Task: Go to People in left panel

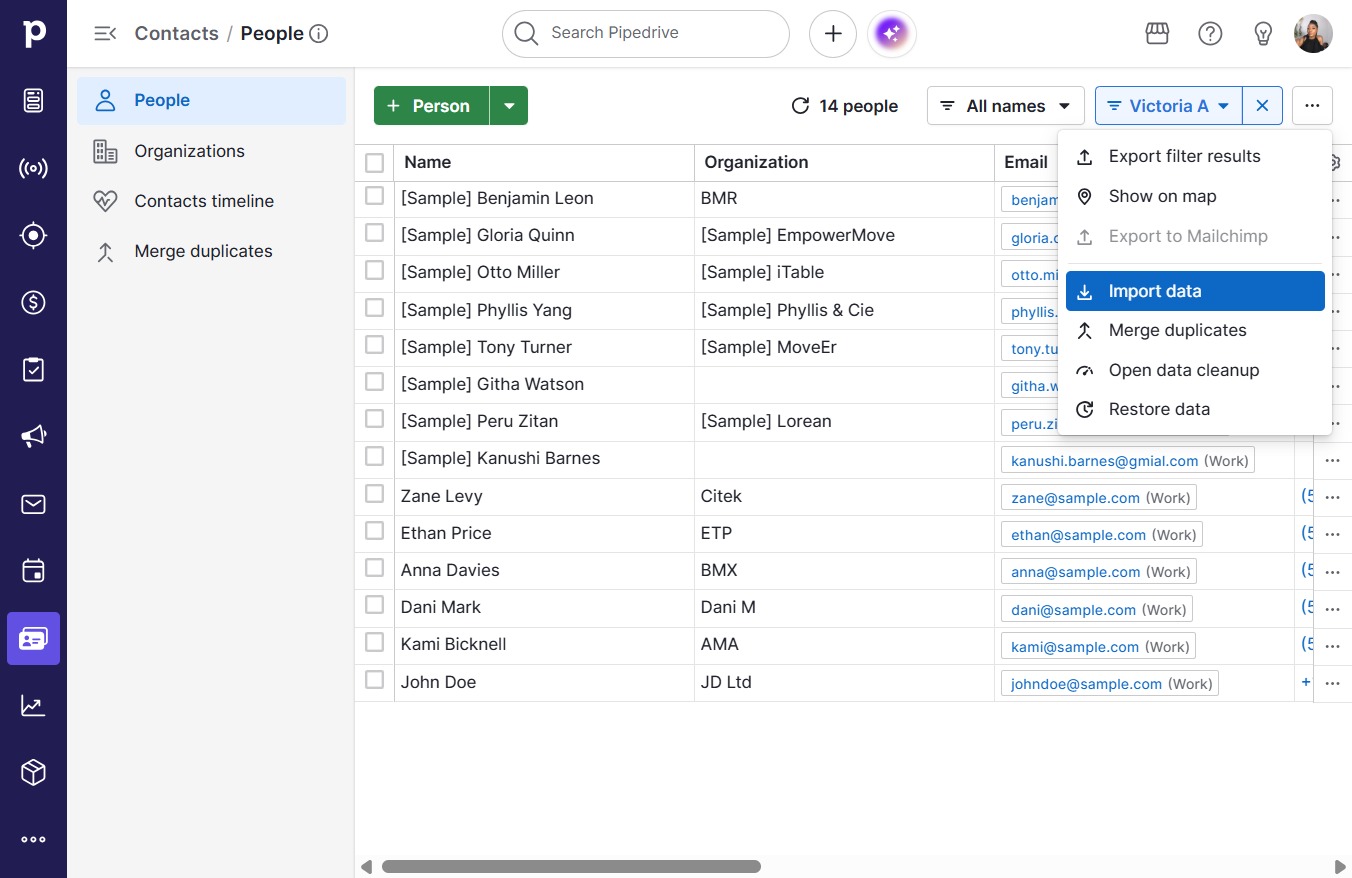Action: [211, 100]
